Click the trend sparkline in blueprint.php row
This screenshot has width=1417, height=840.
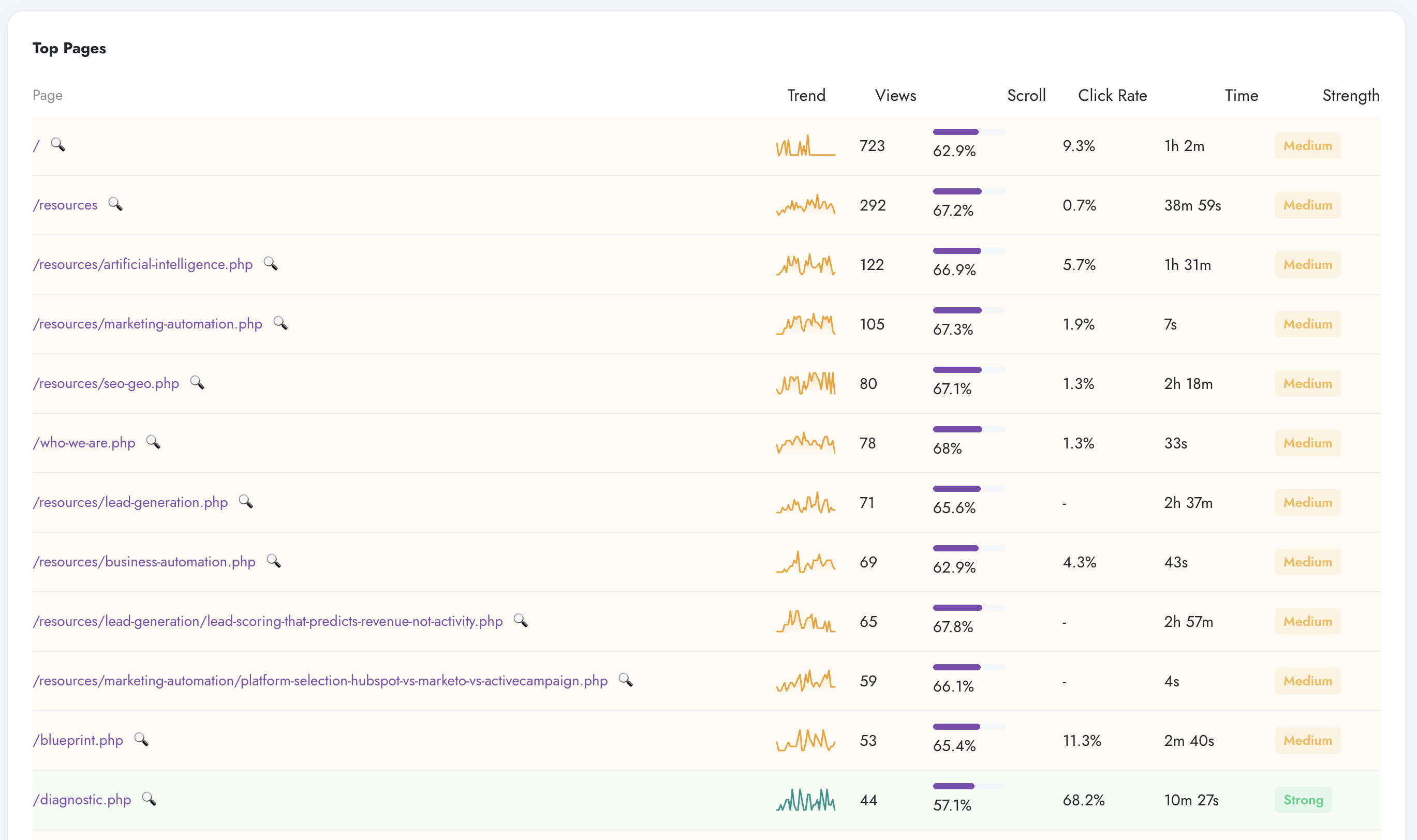tap(805, 740)
